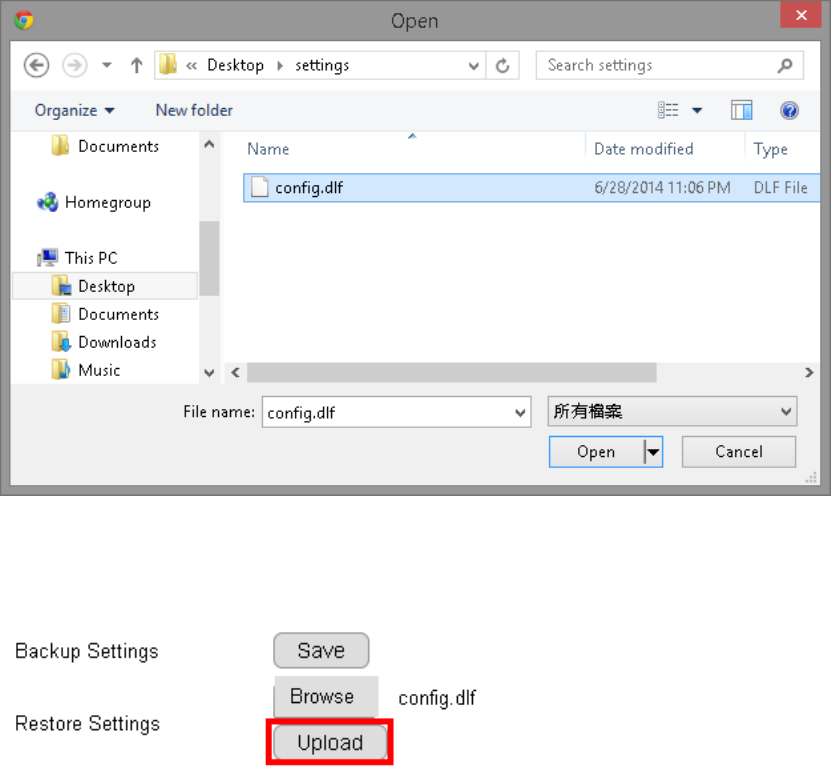Image resolution: width=831 pixels, height=776 pixels.
Task: Expand the Open button split arrow
Action: coord(653,452)
